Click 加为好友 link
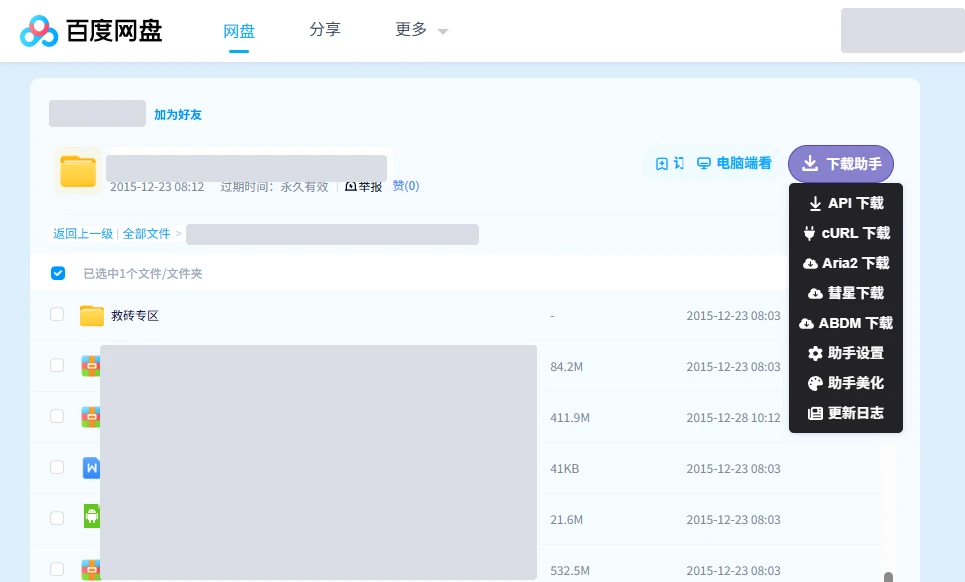 178,114
